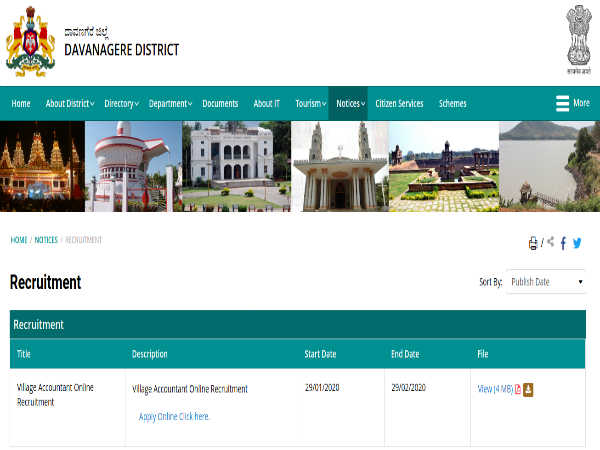Share page via Twitter icon
Viewport: 600px width, 450px height.
tap(577, 243)
